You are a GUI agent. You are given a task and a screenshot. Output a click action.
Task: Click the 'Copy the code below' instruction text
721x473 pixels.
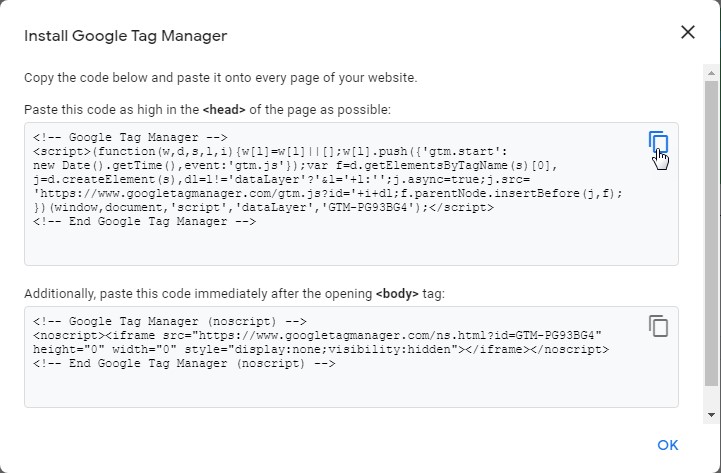coord(221,77)
